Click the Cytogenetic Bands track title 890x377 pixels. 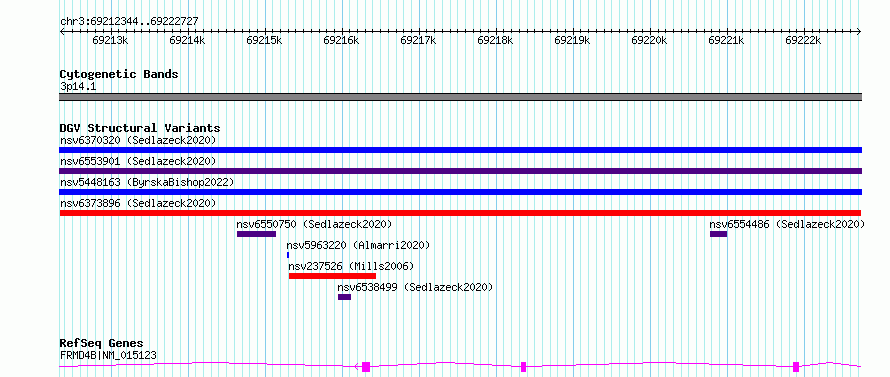(119, 74)
